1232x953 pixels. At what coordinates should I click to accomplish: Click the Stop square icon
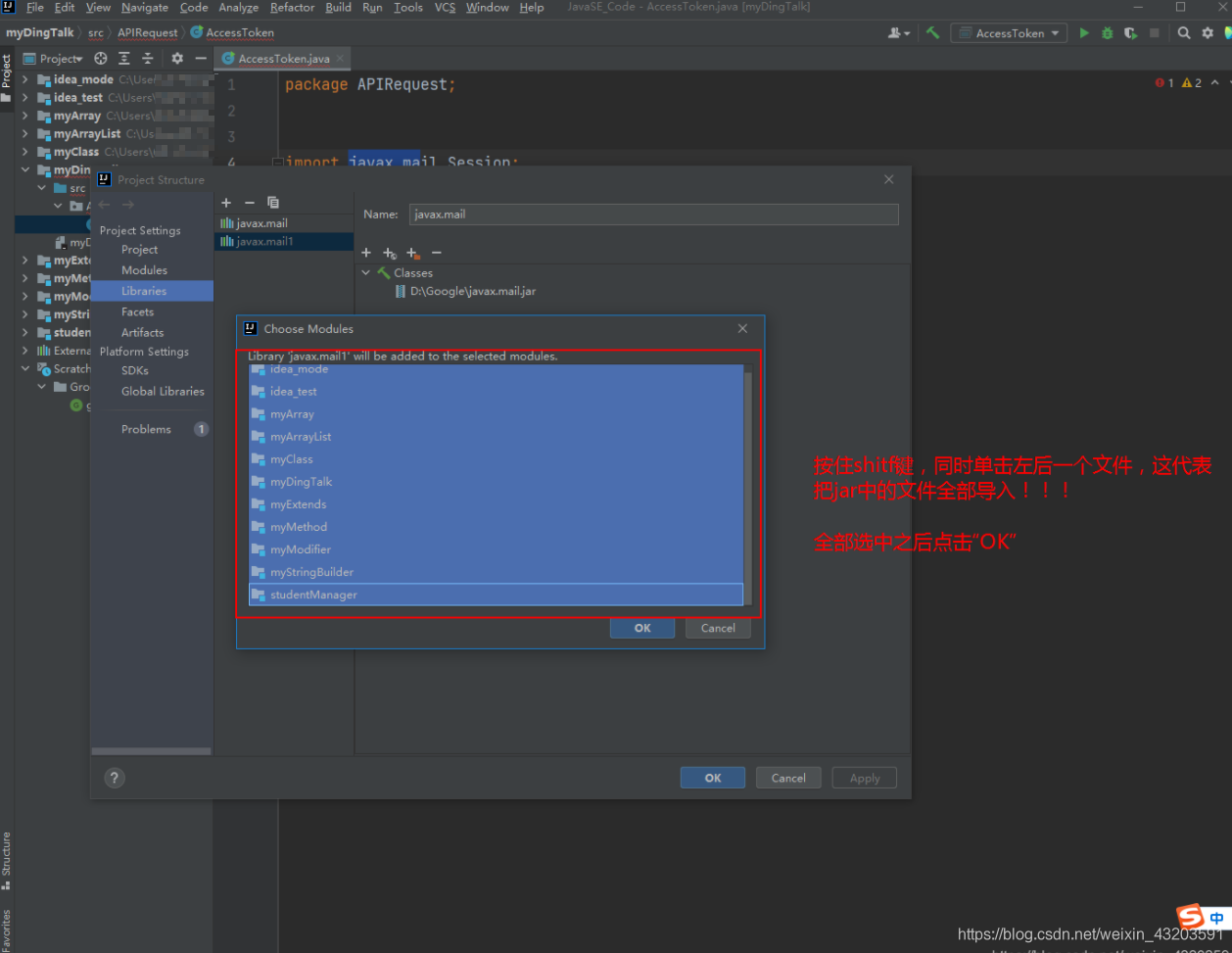click(1155, 32)
